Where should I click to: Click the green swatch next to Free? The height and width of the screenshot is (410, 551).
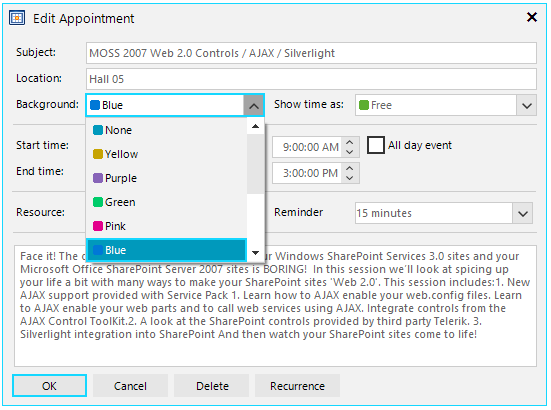[x=364, y=105]
